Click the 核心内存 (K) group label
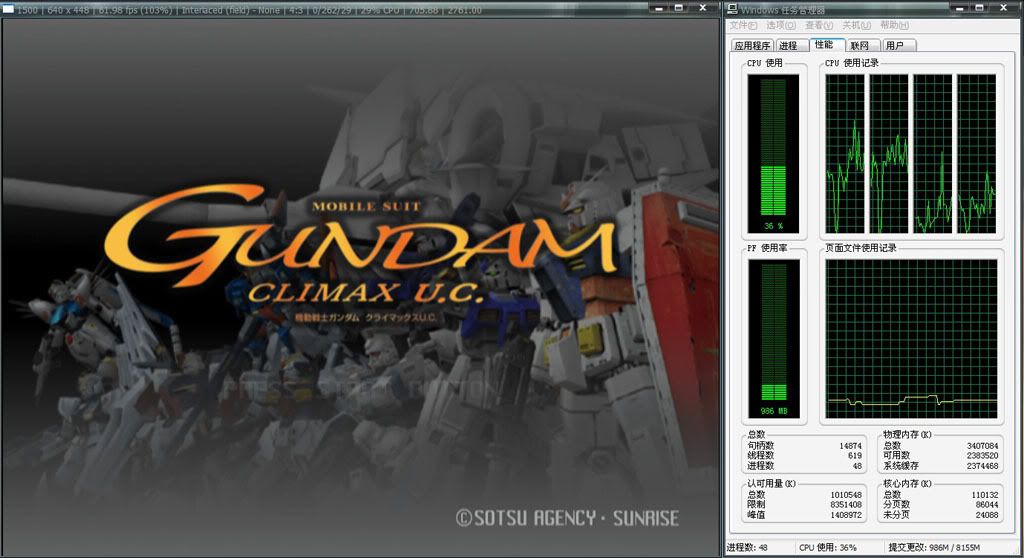Image resolution: width=1024 pixels, height=558 pixels. (x=907, y=484)
